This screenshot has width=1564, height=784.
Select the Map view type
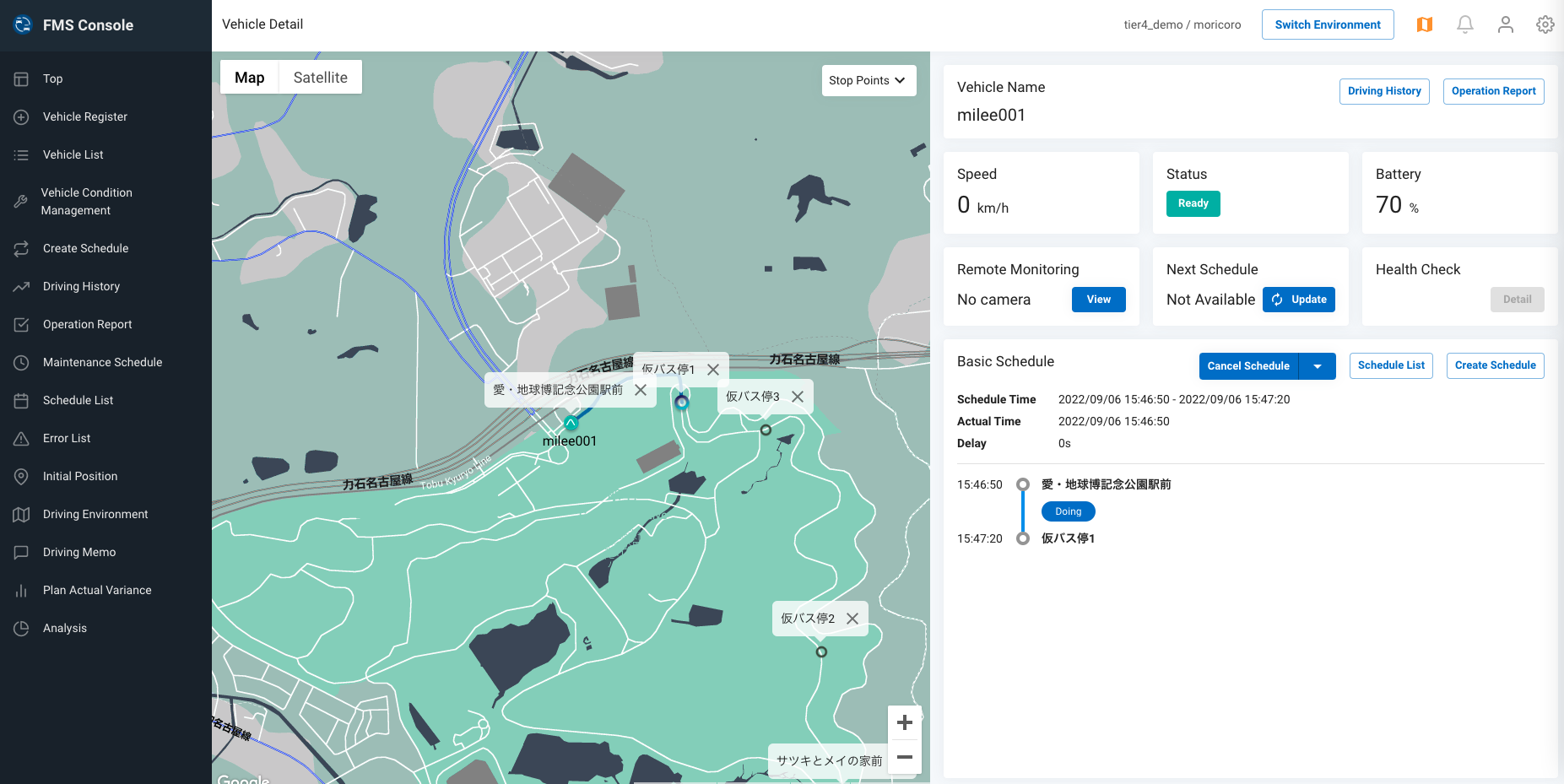coord(249,78)
